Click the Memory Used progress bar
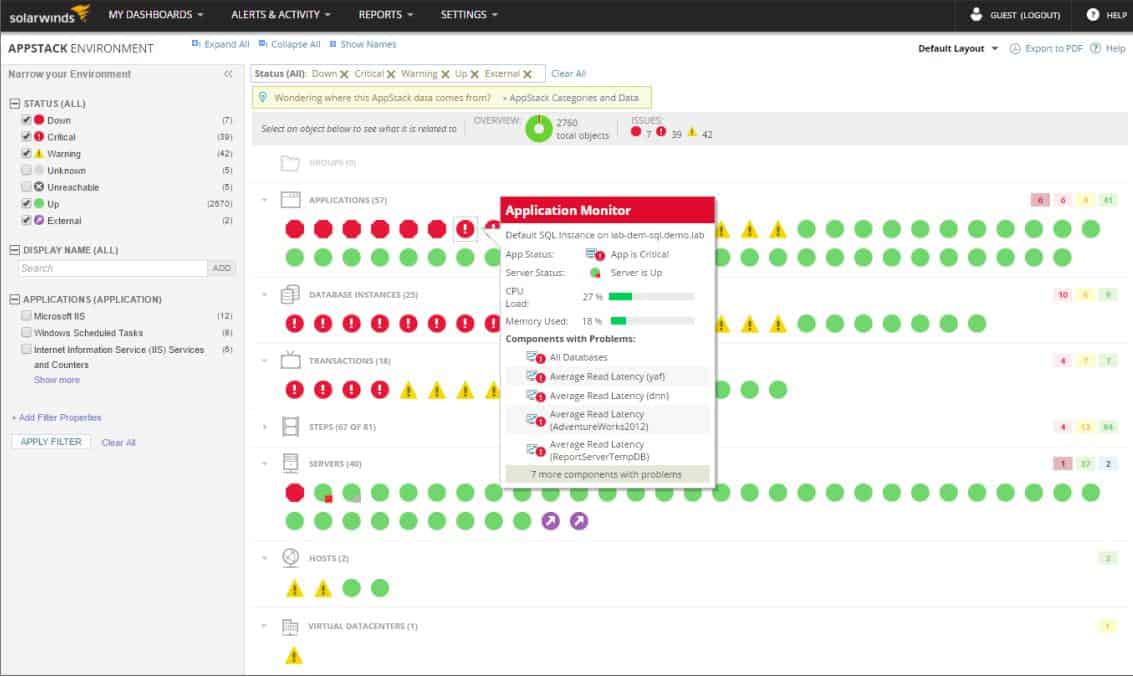This screenshot has height=677, width=1133. tap(651, 321)
